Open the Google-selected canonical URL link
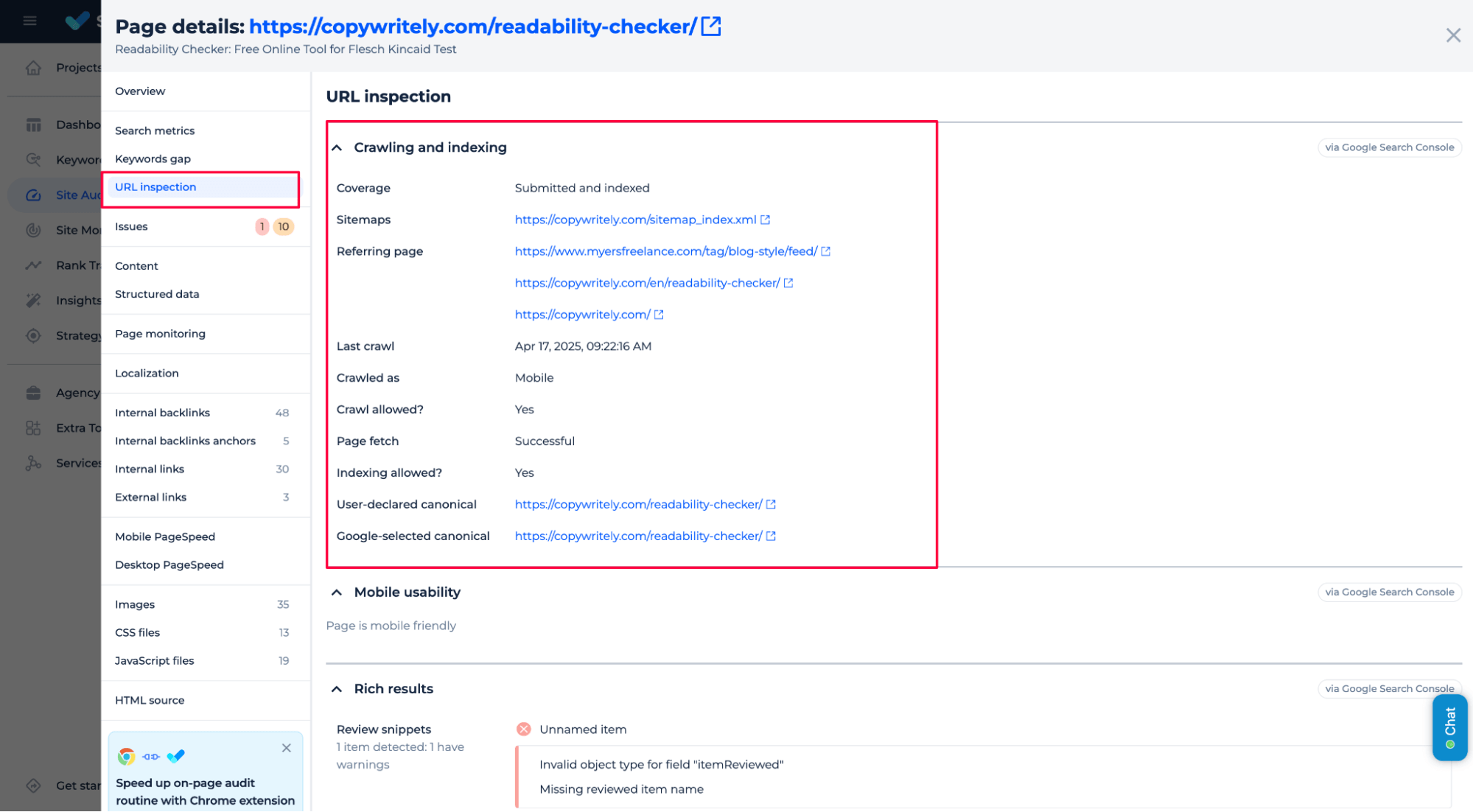 (x=638, y=536)
